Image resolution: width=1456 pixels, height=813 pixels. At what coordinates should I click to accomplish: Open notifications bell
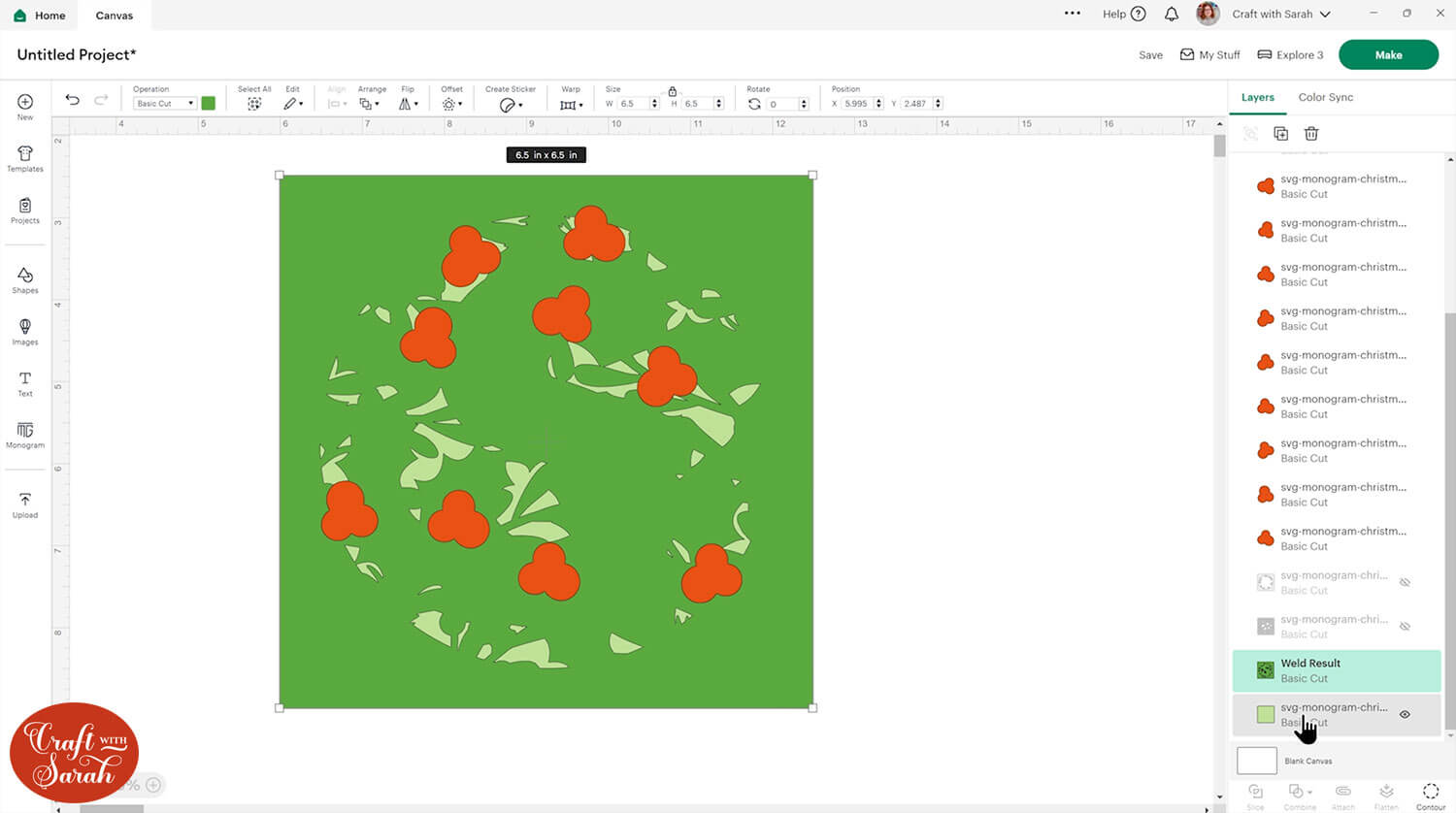click(x=1172, y=15)
